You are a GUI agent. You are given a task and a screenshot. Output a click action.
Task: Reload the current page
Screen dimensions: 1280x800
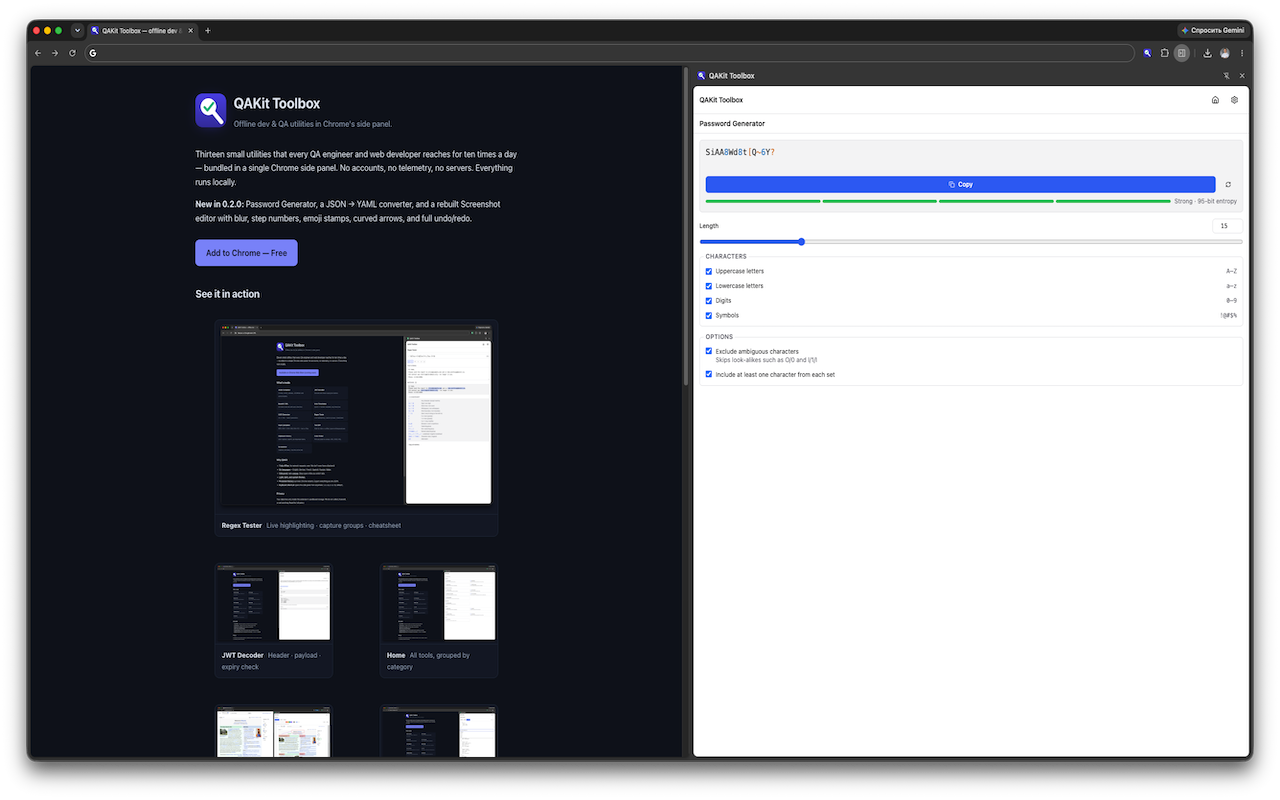coord(72,53)
